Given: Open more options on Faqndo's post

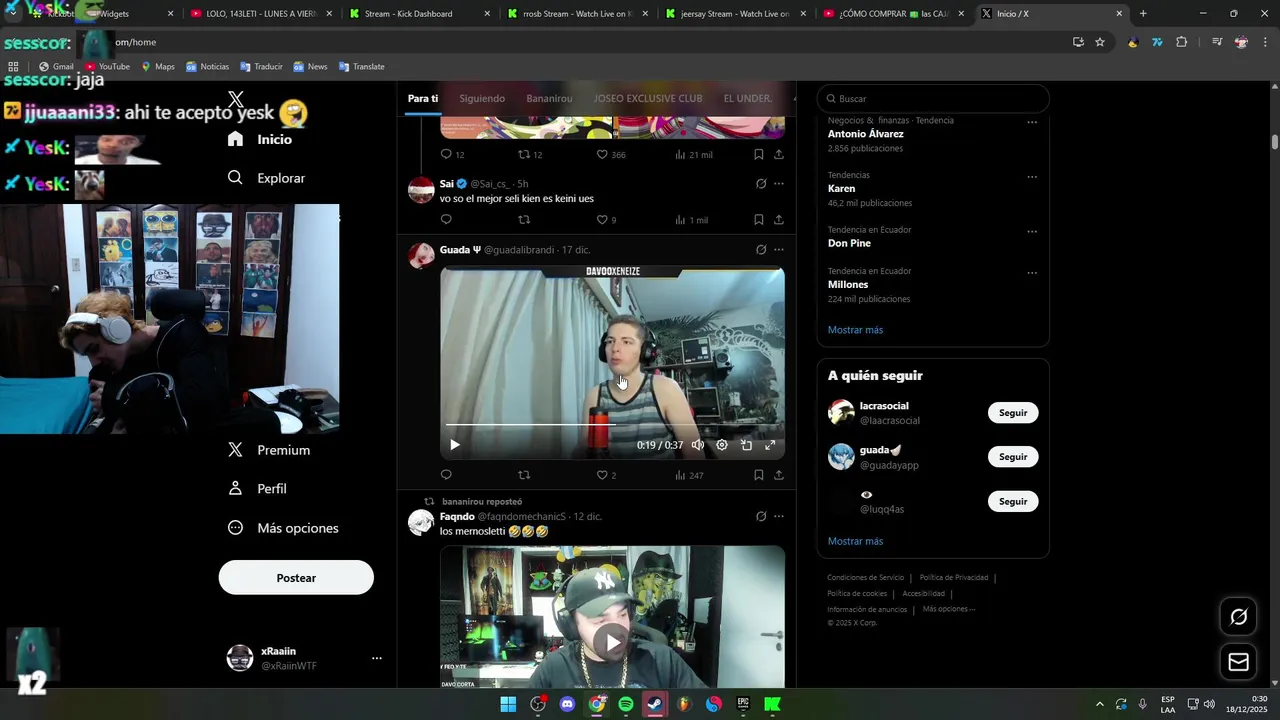Looking at the screenshot, I should (779, 517).
